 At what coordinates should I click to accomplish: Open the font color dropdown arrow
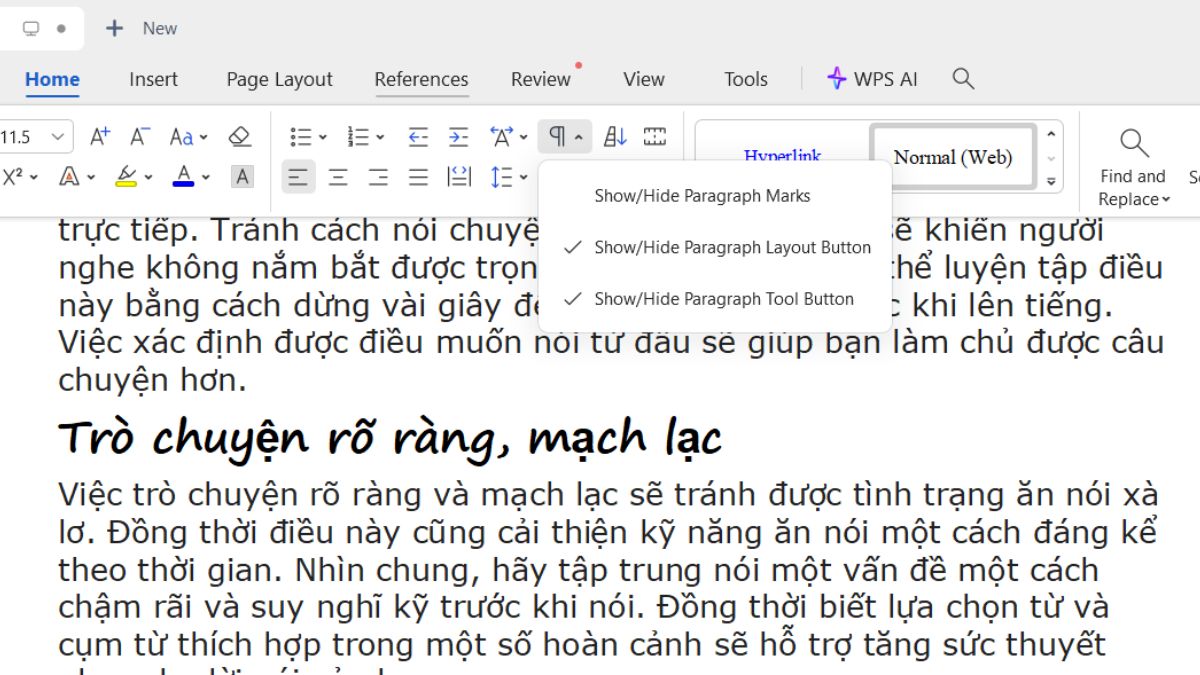[206, 178]
